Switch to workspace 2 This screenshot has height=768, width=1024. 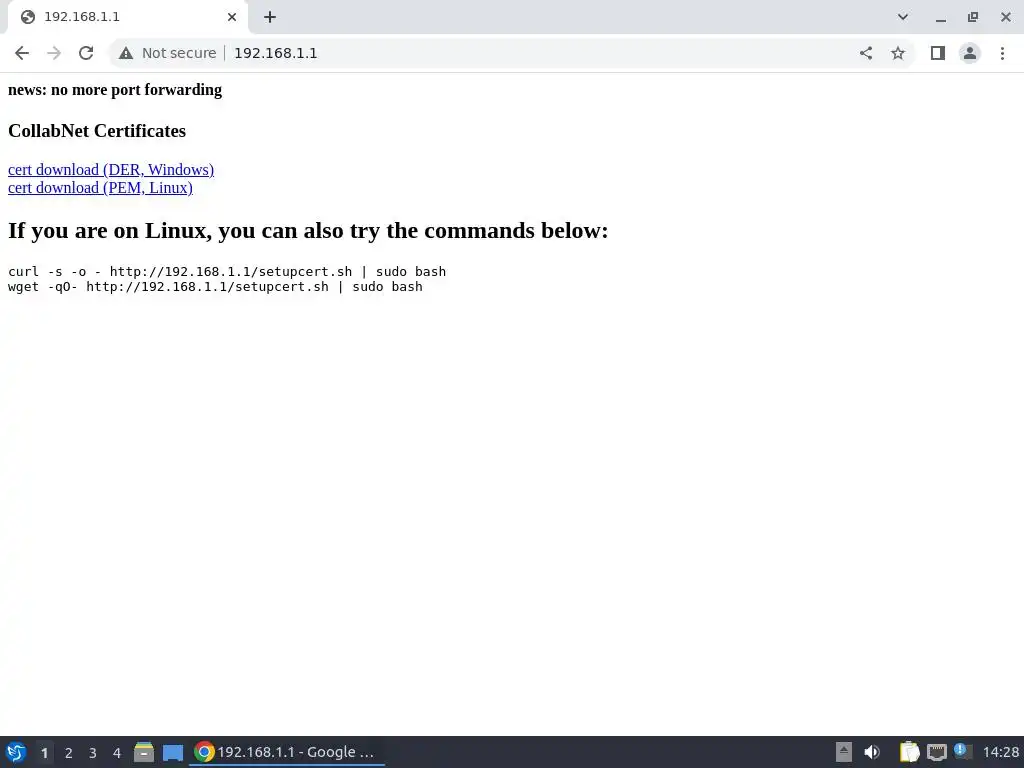tap(69, 752)
